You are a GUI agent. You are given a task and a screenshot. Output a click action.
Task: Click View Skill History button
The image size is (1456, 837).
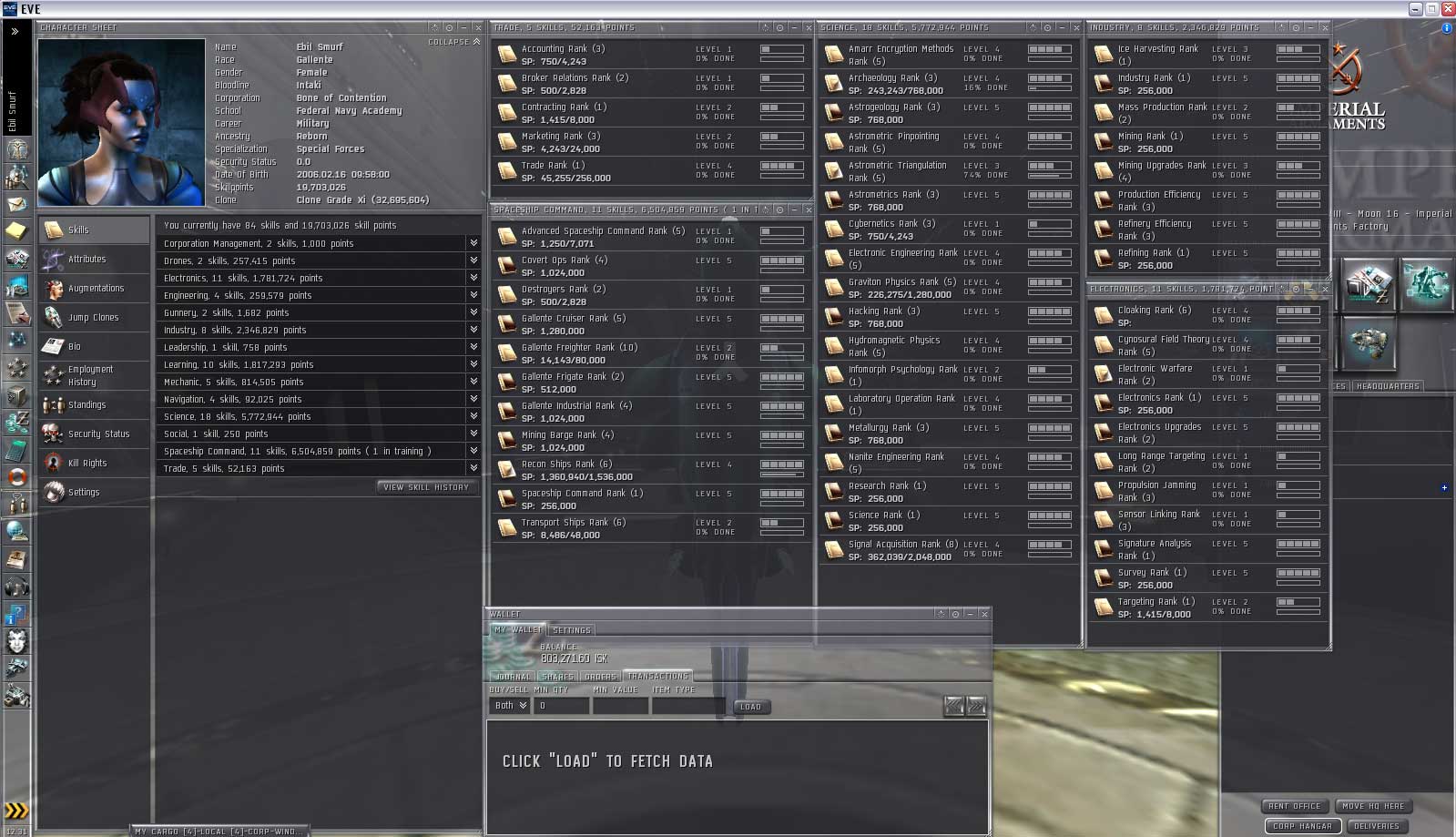pyautogui.click(x=426, y=487)
